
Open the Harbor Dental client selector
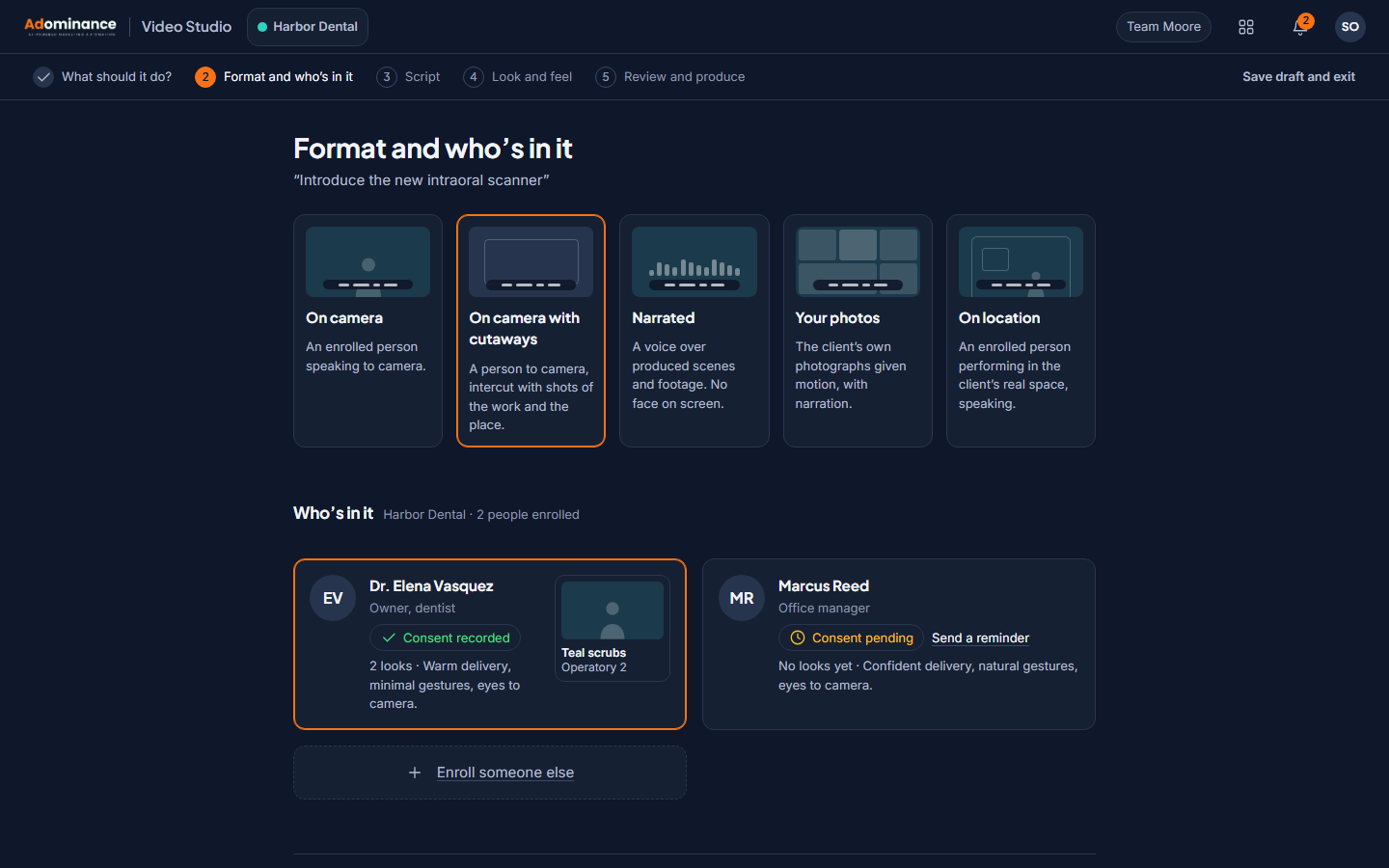(x=308, y=27)
